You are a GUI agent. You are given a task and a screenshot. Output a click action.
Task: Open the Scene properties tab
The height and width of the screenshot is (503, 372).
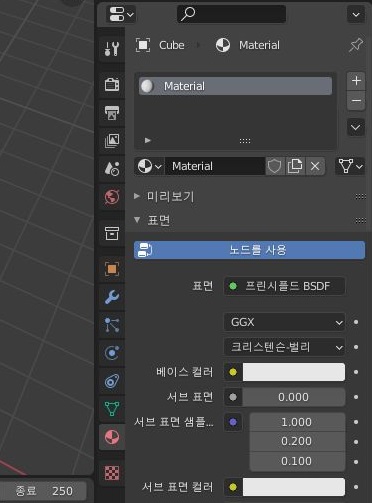(112, 169)
